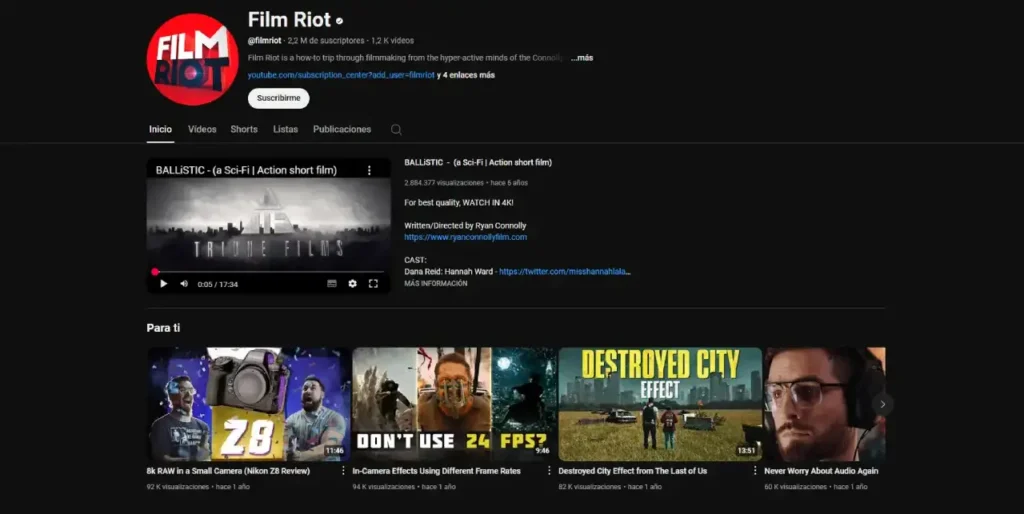Open the channel search magnifier icon
Screen dimensions: 1024x514
click(x=396, y=129)
